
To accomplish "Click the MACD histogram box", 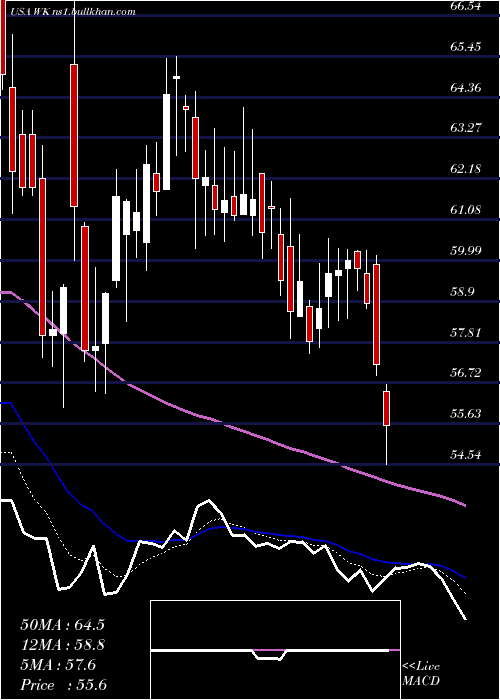I will [x=275, y=650].
